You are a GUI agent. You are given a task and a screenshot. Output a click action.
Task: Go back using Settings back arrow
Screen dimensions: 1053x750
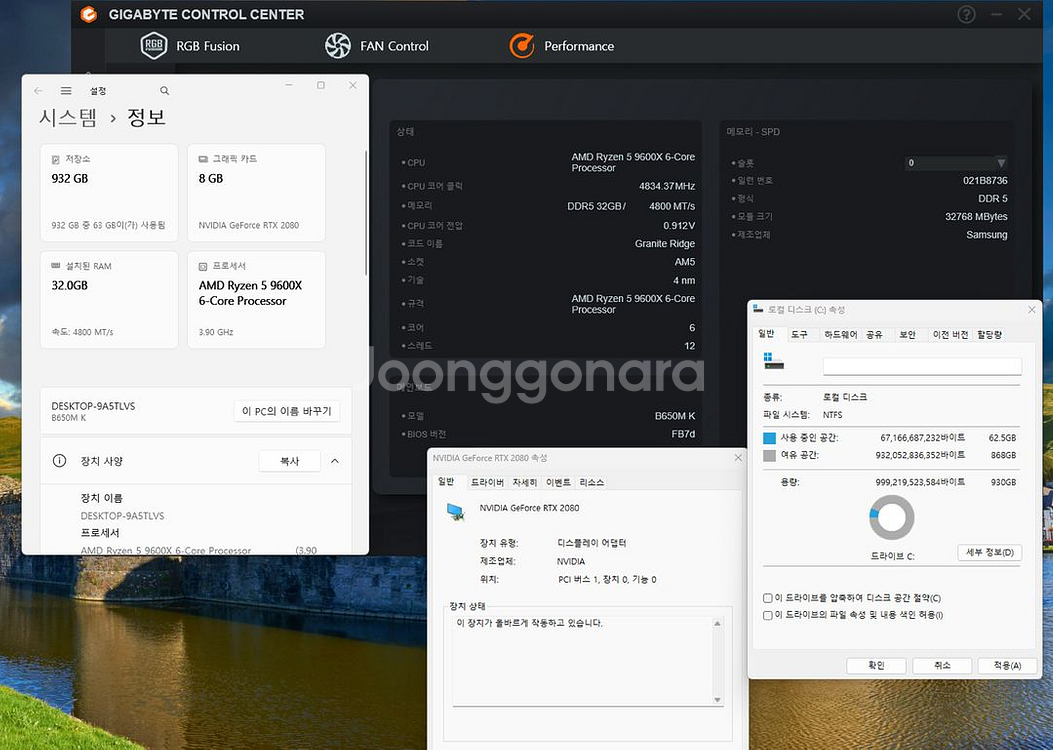[x=38, y=91]
